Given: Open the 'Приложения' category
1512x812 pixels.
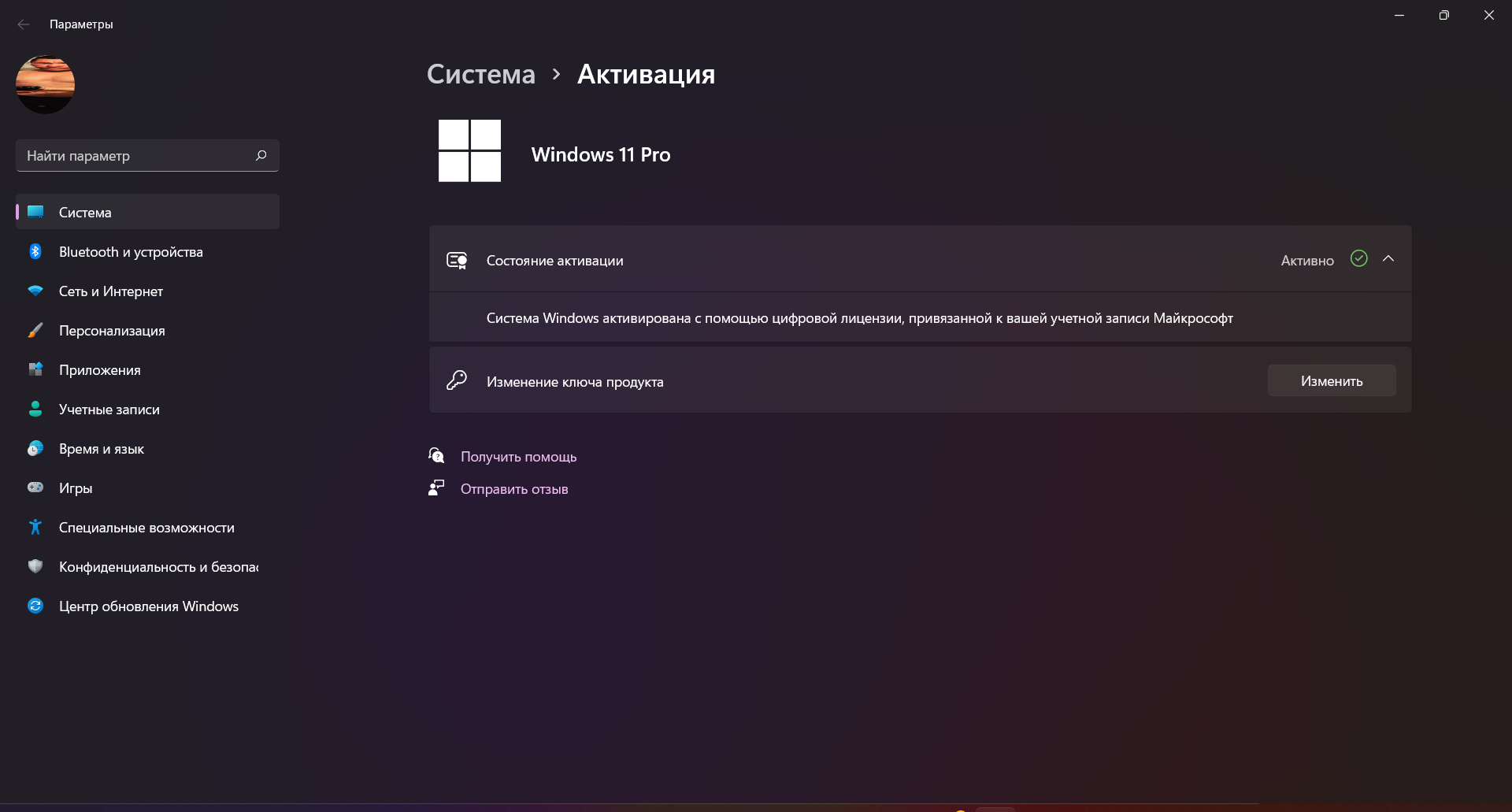Looking at the screenshot, I should [147, 370].
